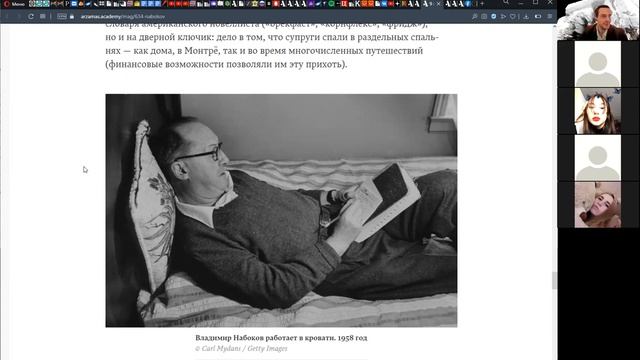This screenshot has height=360, width=640.
Task: Toggle the VPN badge in address bar
Action: click(62, 16)
